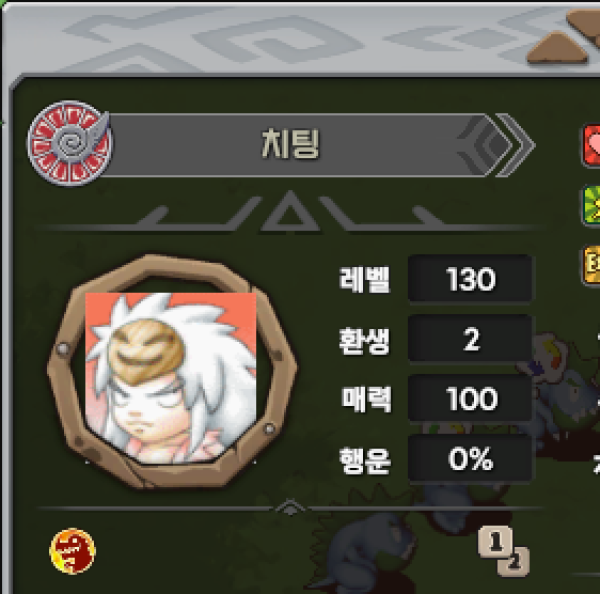
Task: Click the red heart icon at right edge
Action: [x=591, y=145]
